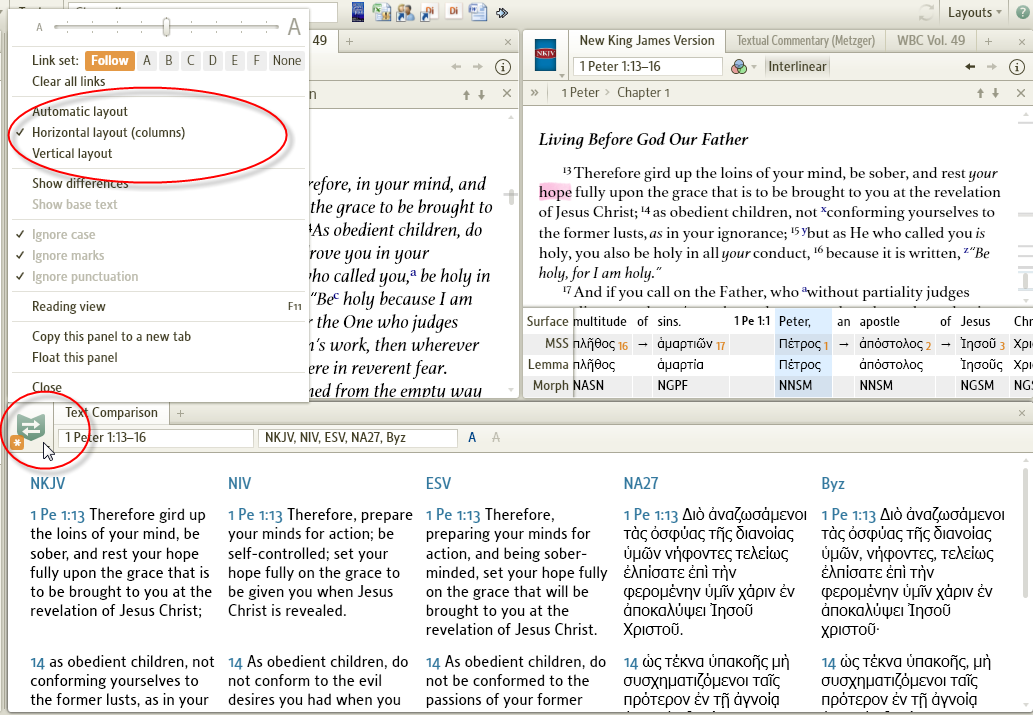Click down arrow in left panel locator bar

(482, 95)
